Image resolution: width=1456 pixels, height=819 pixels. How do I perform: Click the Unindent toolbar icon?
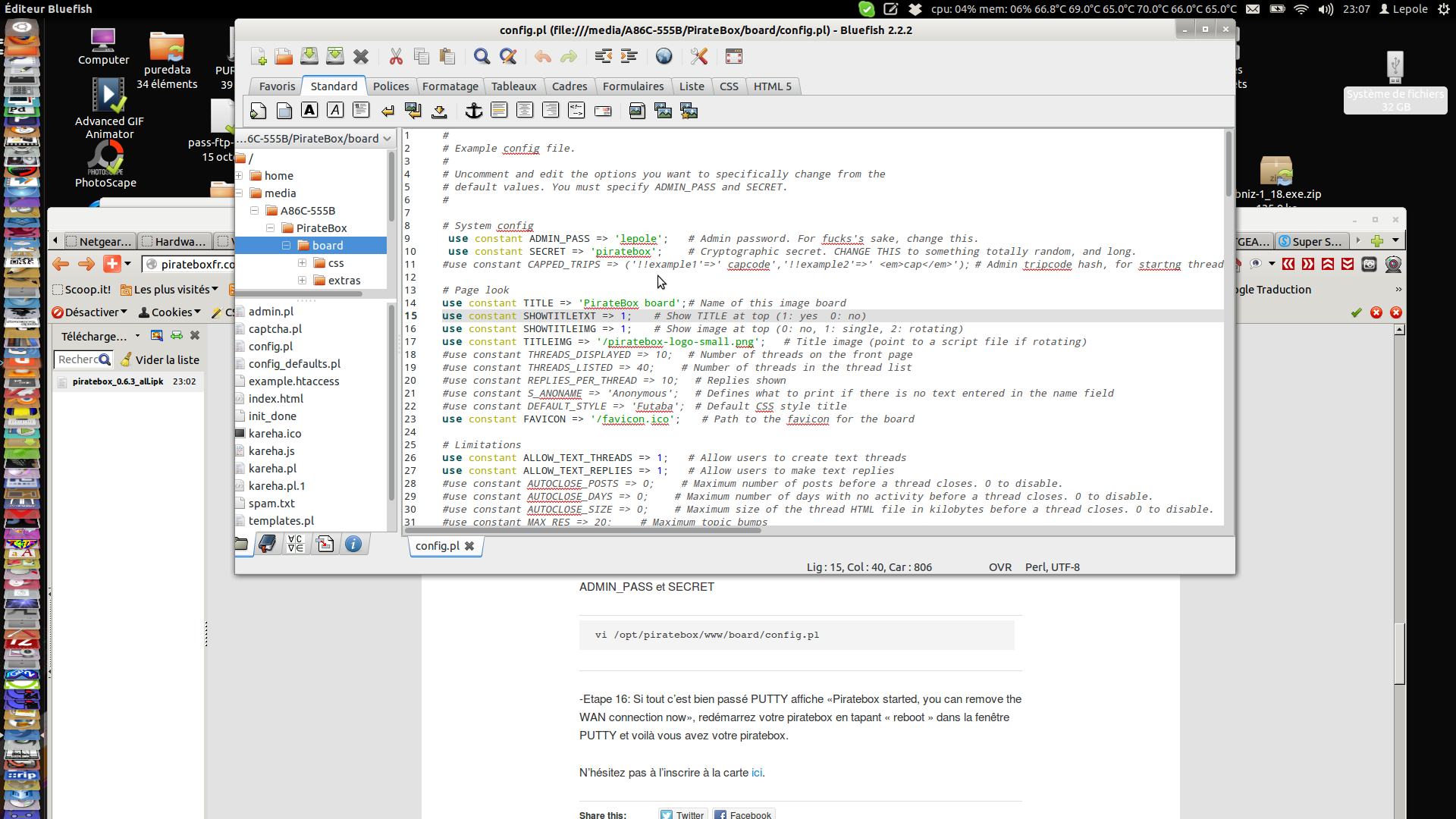coord(604,56)
